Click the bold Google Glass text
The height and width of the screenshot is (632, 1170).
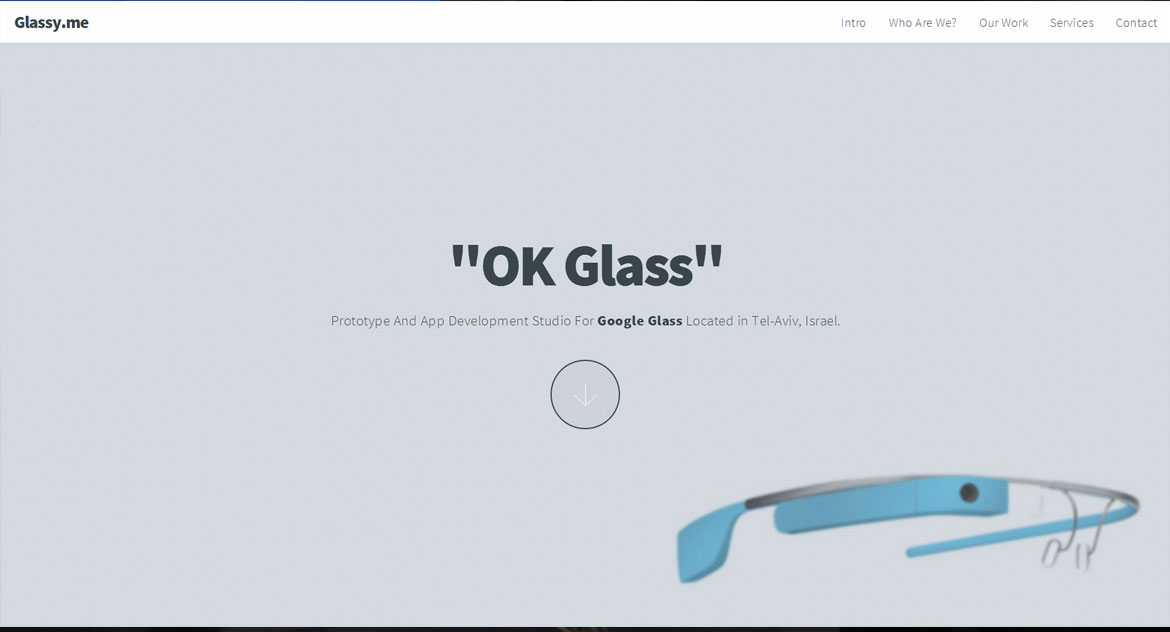[639, 321]
